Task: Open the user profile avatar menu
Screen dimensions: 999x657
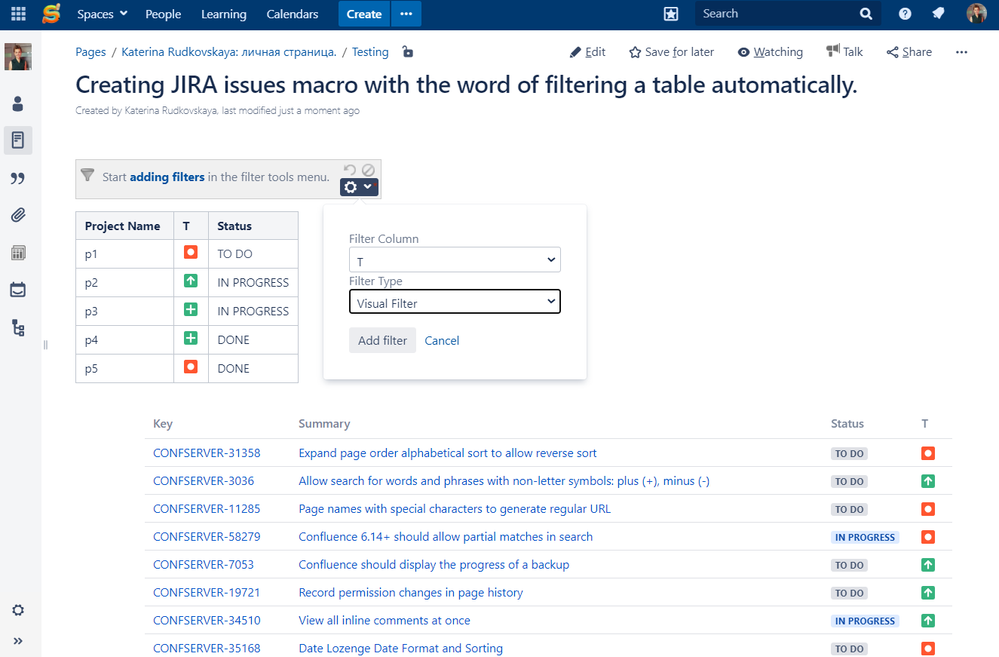Action: point(976,13)
